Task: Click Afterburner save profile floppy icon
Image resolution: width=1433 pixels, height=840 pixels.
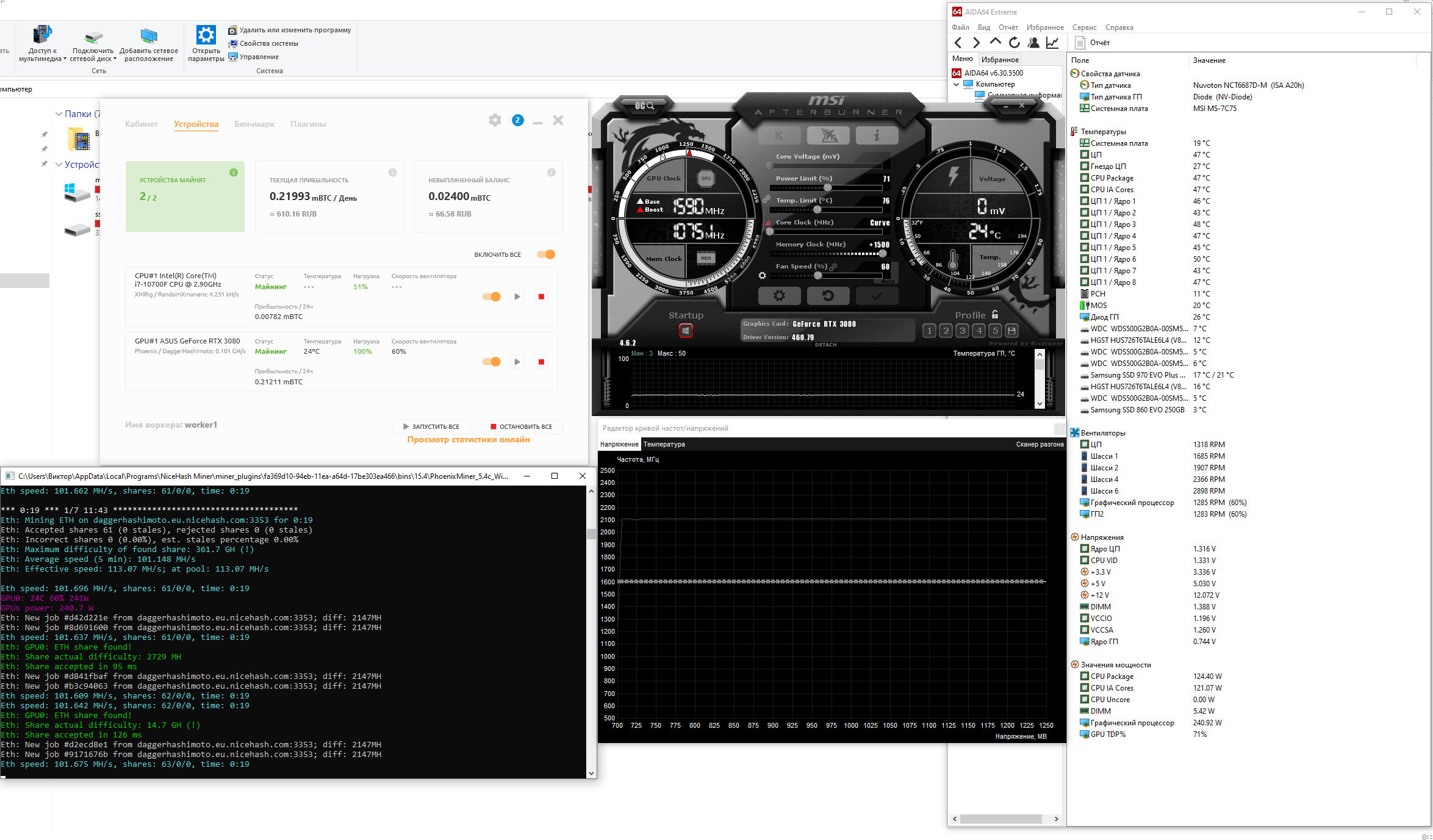Action: [x=1011, y=331]
